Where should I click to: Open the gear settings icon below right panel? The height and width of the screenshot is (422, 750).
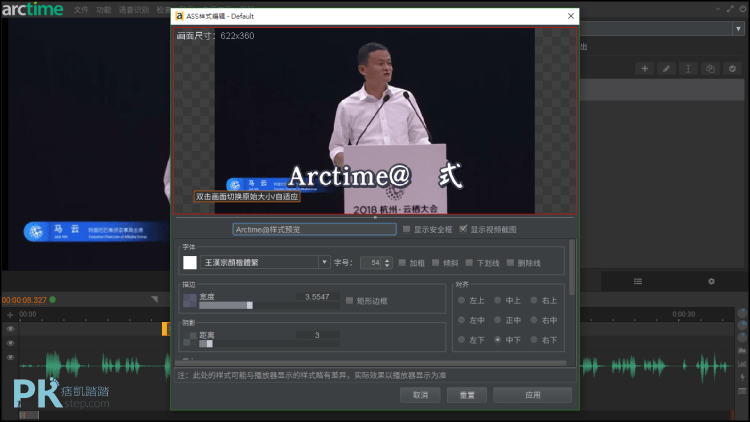pos(711,281)
